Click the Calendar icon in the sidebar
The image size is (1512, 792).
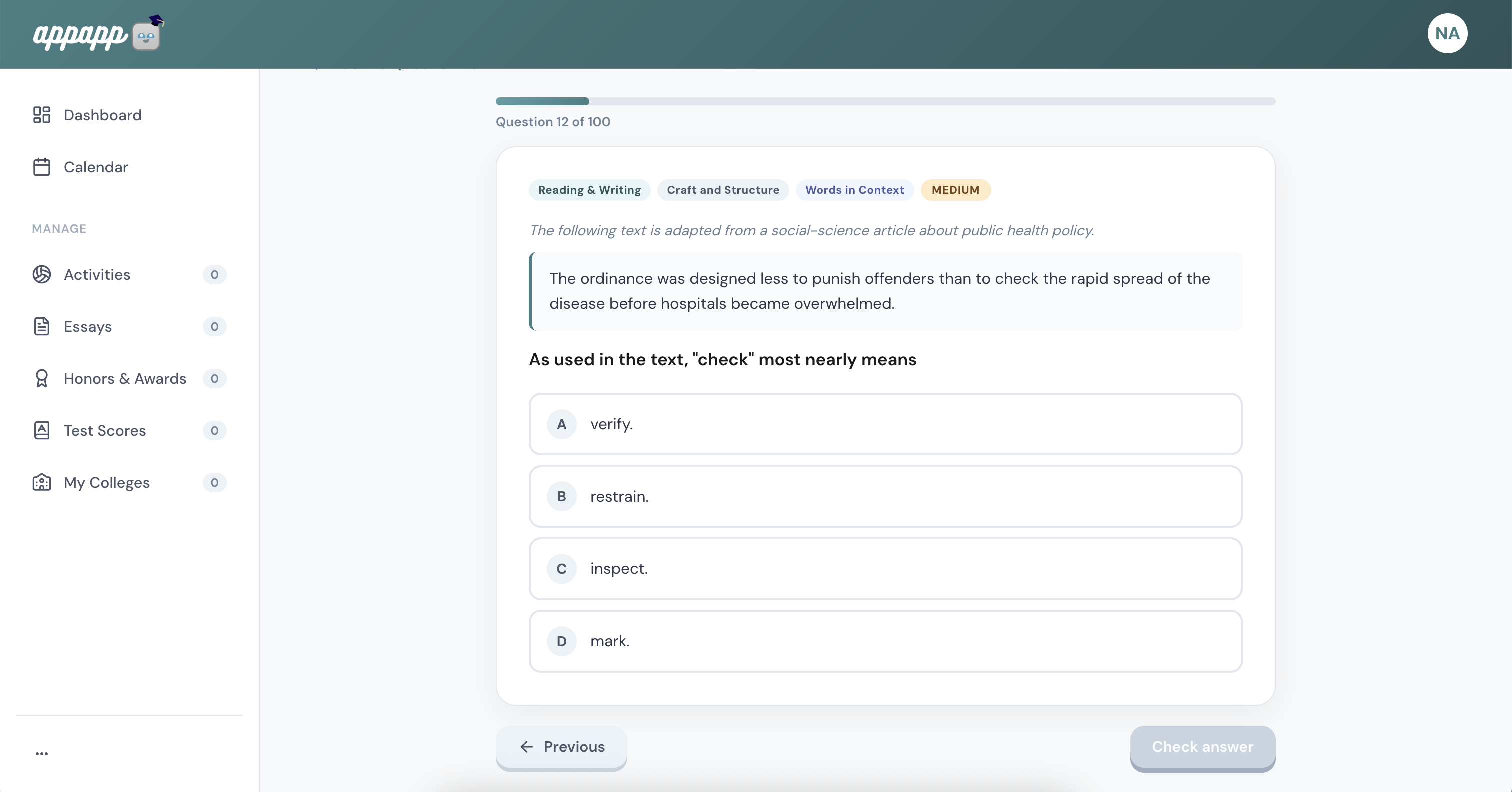(41, 167)
